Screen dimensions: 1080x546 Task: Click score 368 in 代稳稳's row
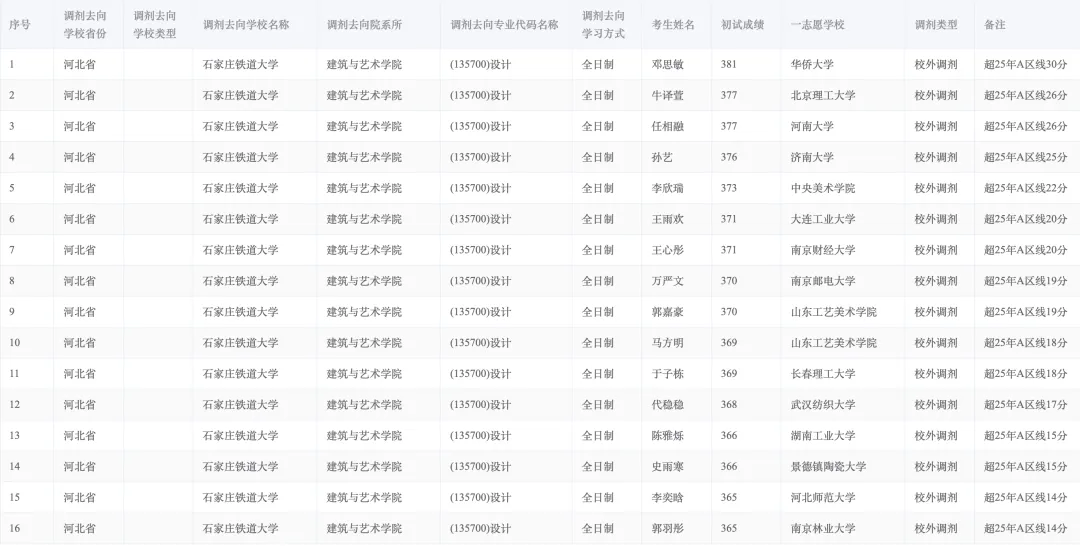tap(729, 406)
